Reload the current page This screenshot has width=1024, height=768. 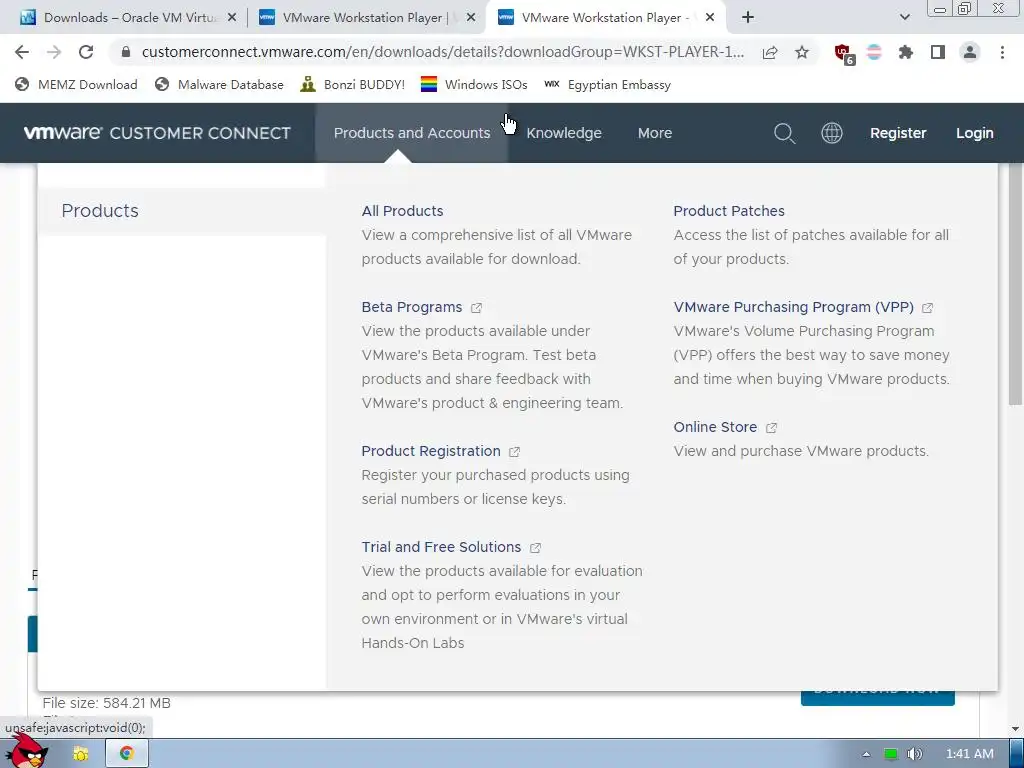point(86,52)
